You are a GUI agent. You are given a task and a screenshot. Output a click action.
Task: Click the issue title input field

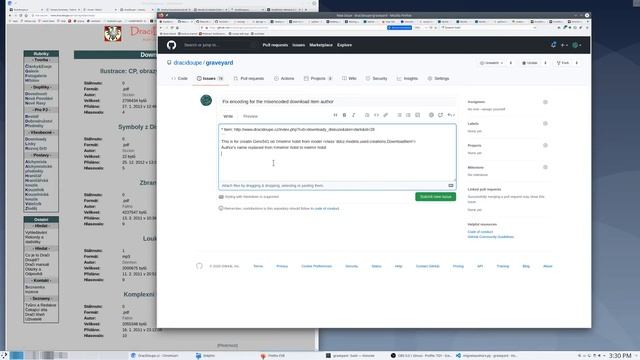(337, 101)
